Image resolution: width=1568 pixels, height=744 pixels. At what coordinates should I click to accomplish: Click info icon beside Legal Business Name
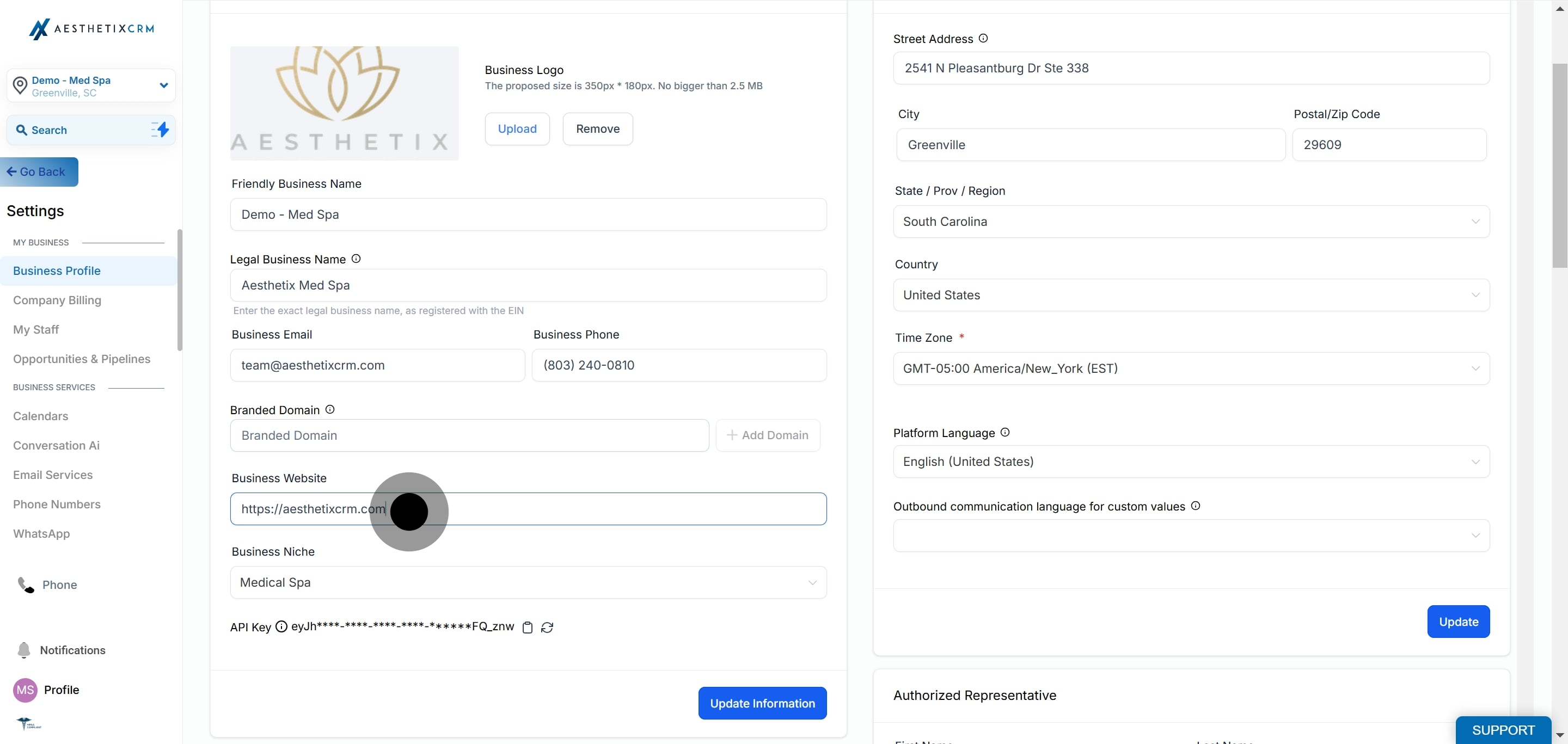click(x=356, y=259)
